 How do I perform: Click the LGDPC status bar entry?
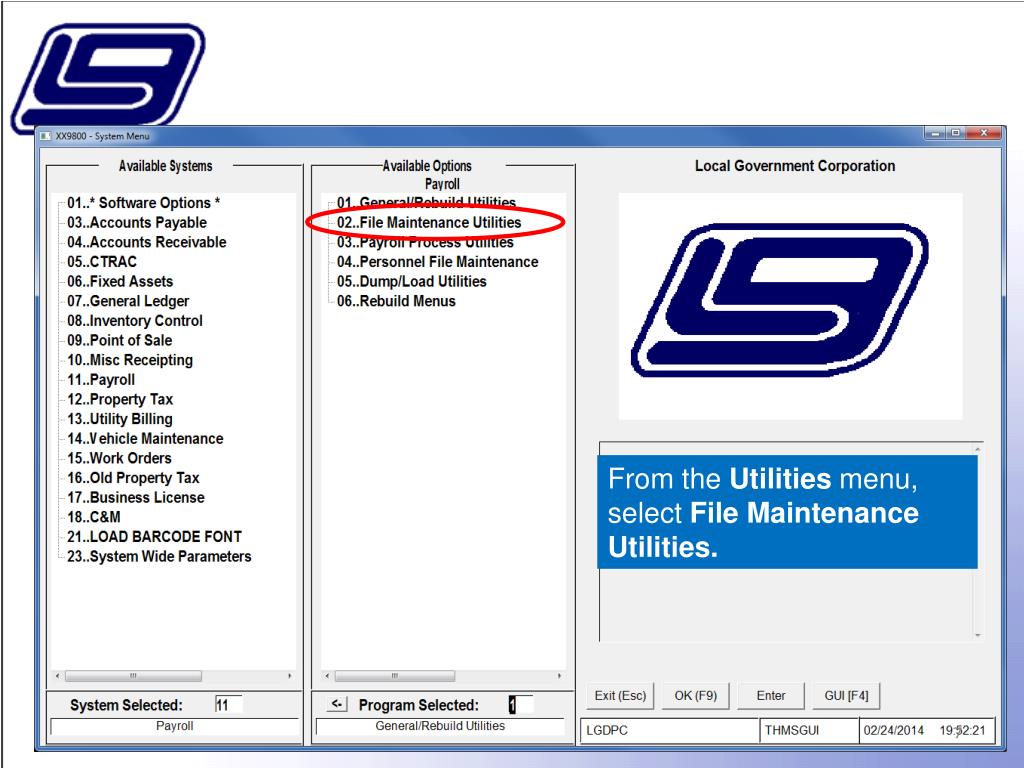(x=669, y=730)
